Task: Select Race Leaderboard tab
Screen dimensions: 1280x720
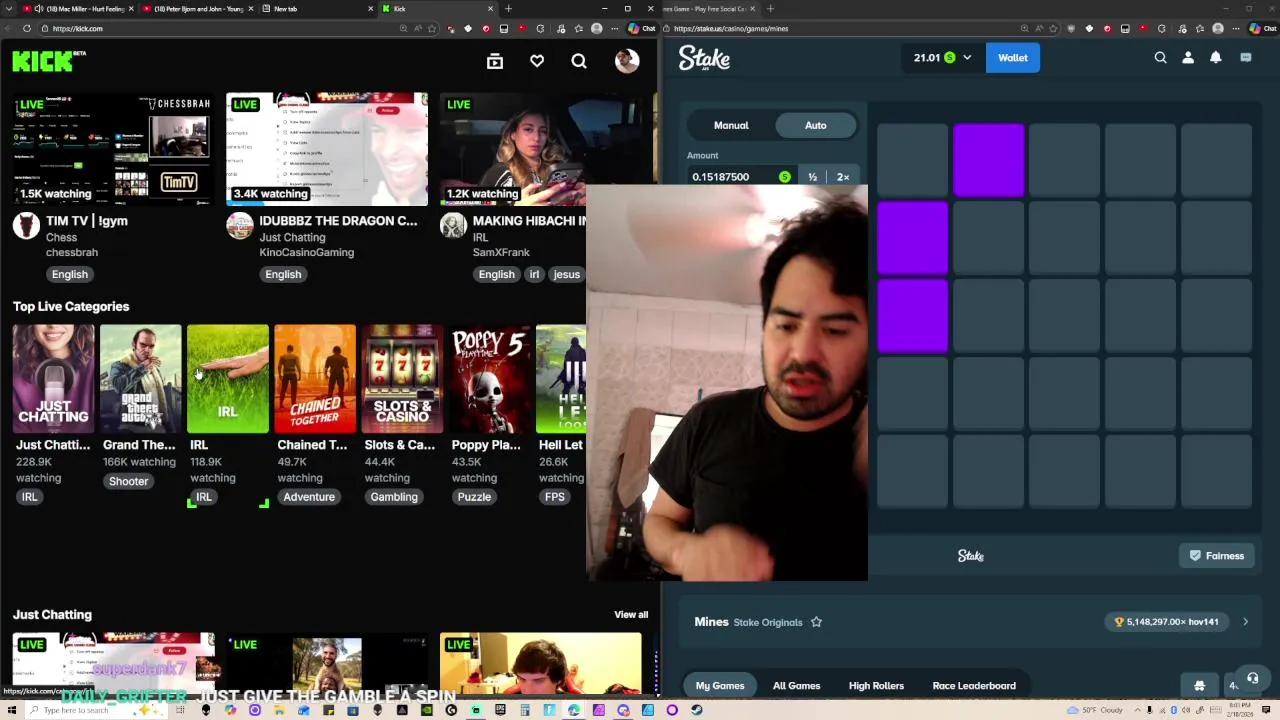Action: tap(974, 686)
